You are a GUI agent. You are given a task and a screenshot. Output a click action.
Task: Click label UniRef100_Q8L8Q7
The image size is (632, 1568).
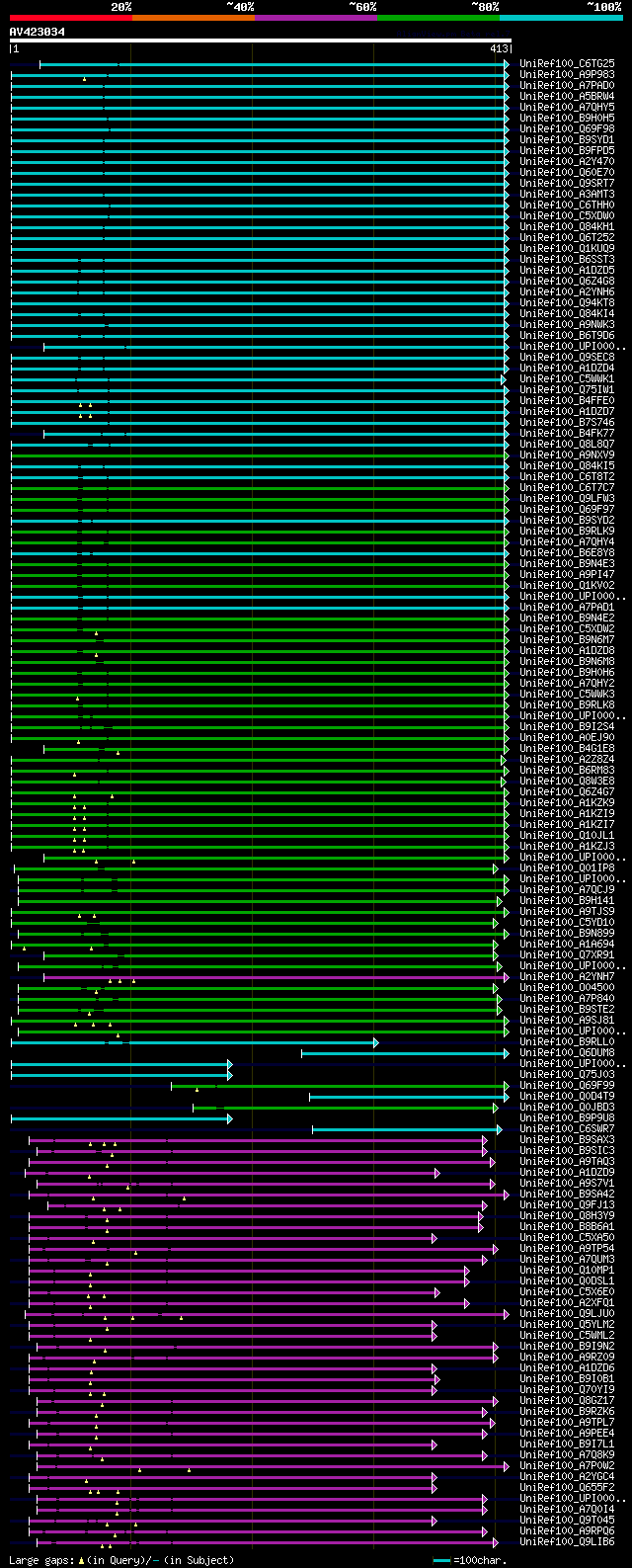567,444
